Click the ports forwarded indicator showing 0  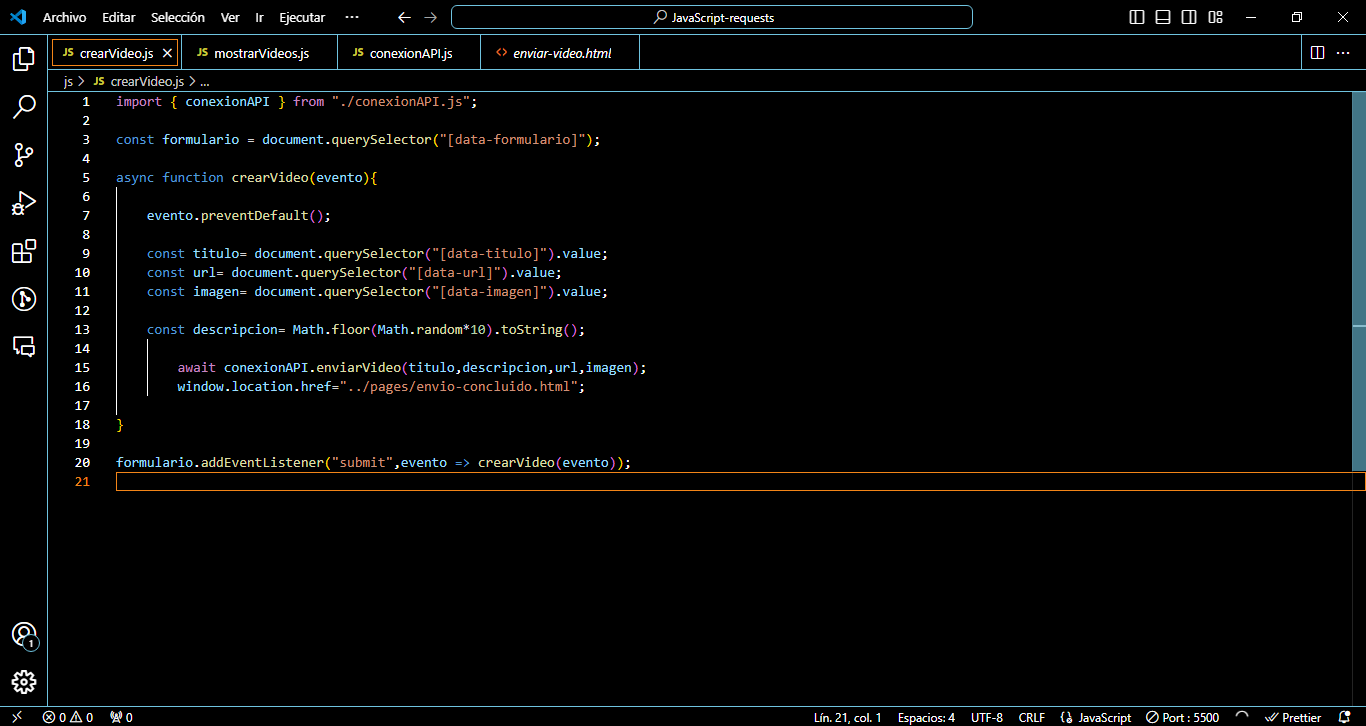pos(121,717)
